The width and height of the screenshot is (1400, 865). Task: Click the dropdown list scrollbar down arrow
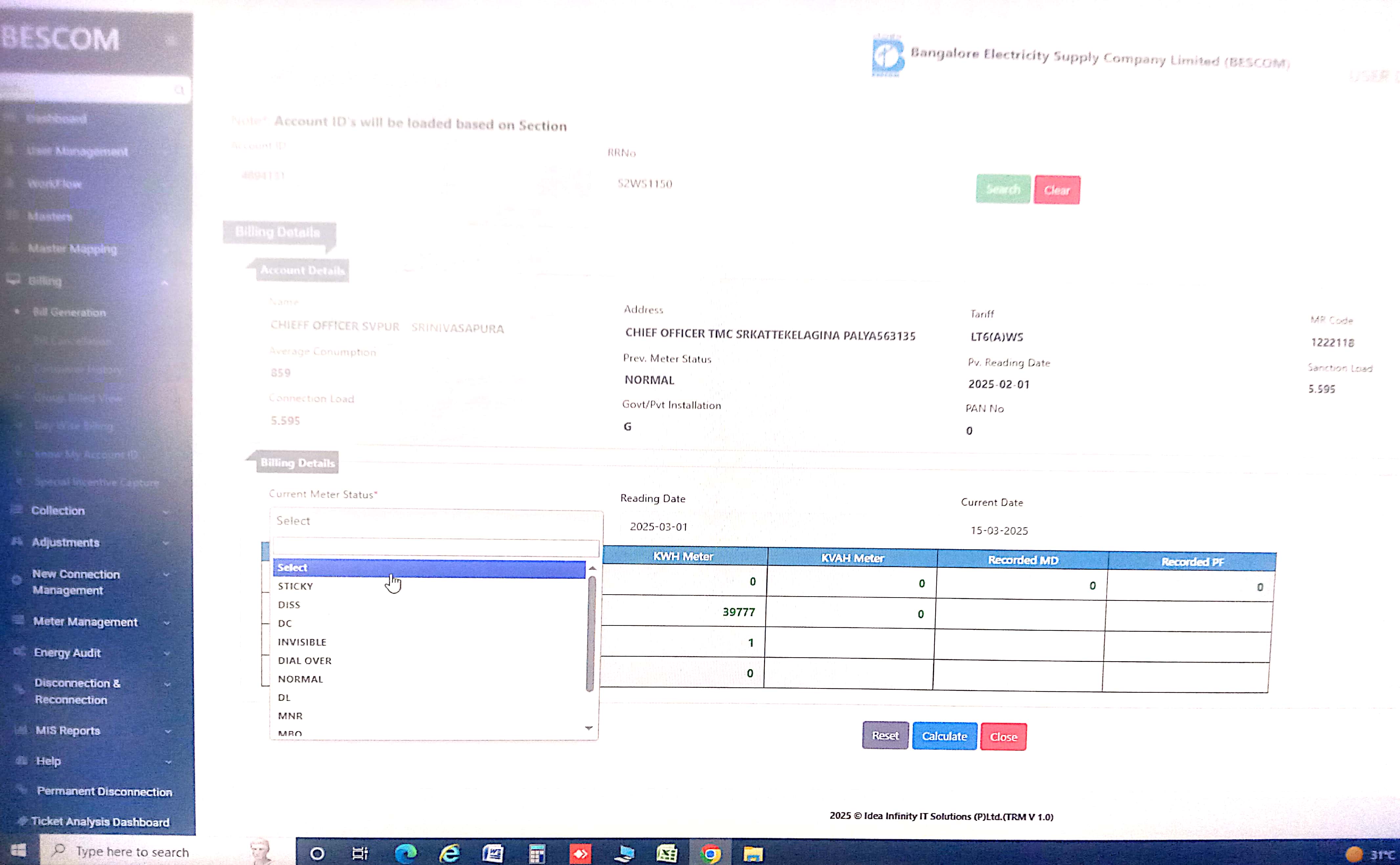(x=589, y=728)
